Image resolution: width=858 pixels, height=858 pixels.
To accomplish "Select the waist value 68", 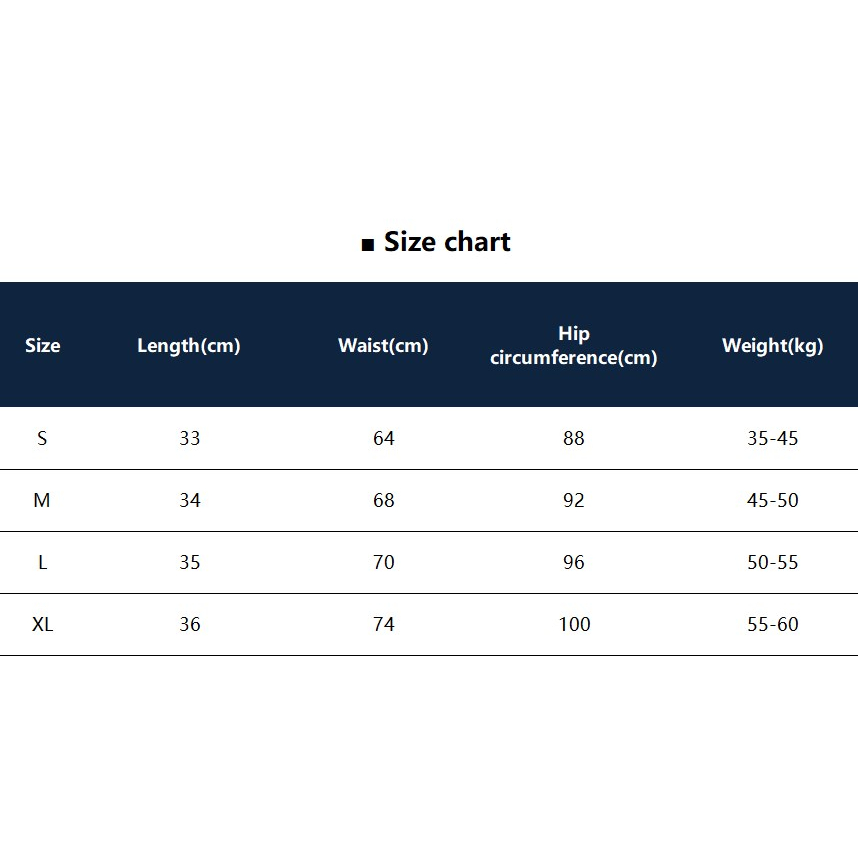I will (384, 500).
